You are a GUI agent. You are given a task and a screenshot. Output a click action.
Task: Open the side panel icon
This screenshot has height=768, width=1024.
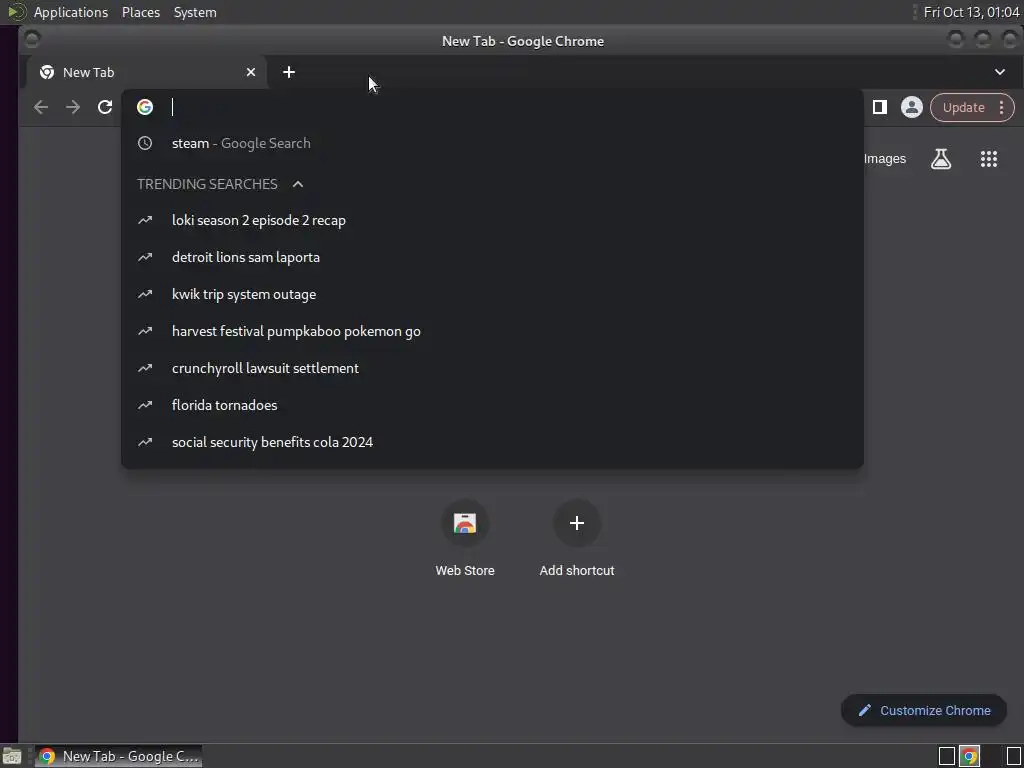click(880, 107)
